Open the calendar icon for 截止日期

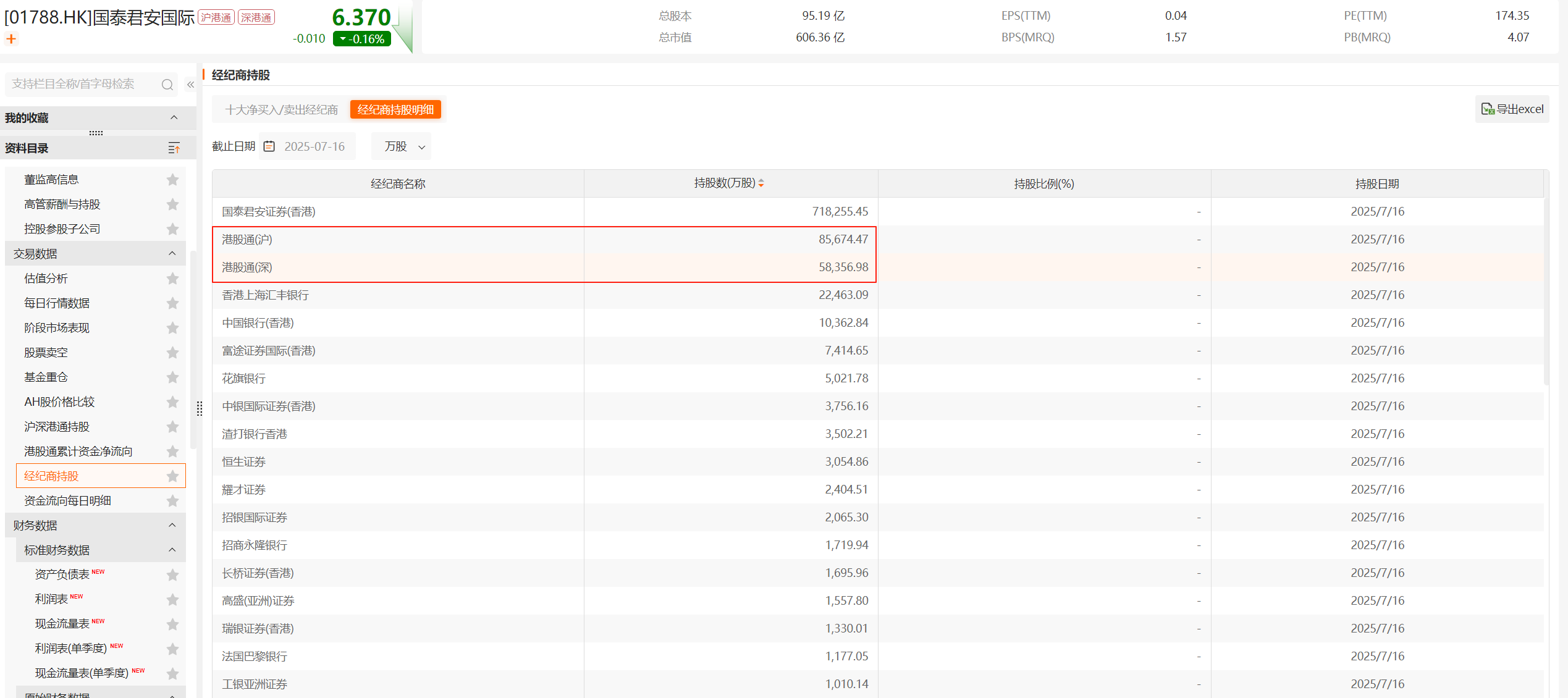(269, 146)
